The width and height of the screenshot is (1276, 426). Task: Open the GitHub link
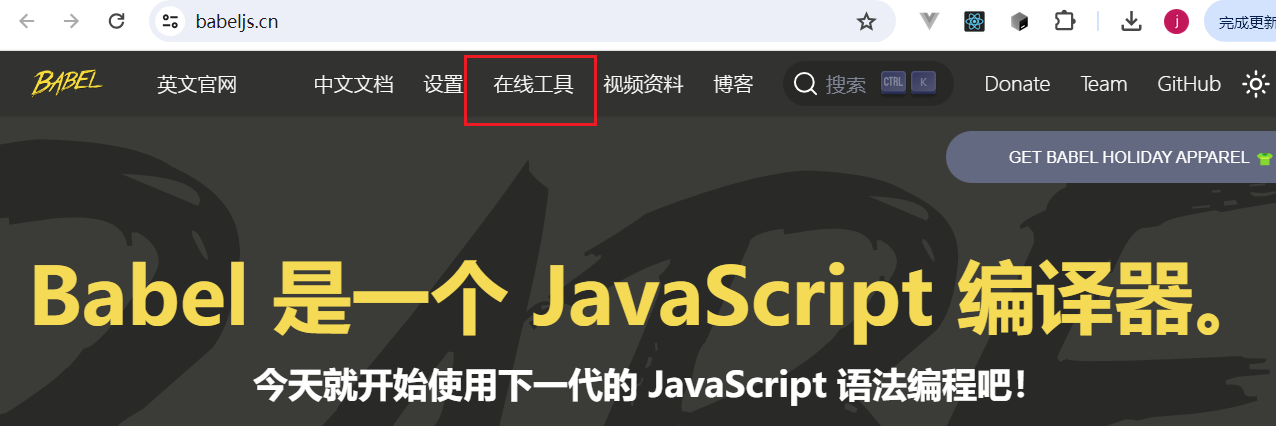(x=1189, y=84)
